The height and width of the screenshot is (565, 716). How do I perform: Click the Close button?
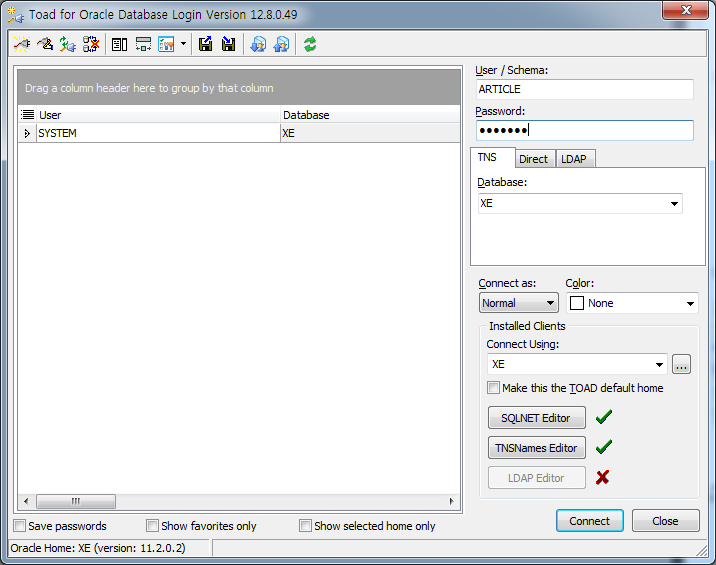coord(665,521)
